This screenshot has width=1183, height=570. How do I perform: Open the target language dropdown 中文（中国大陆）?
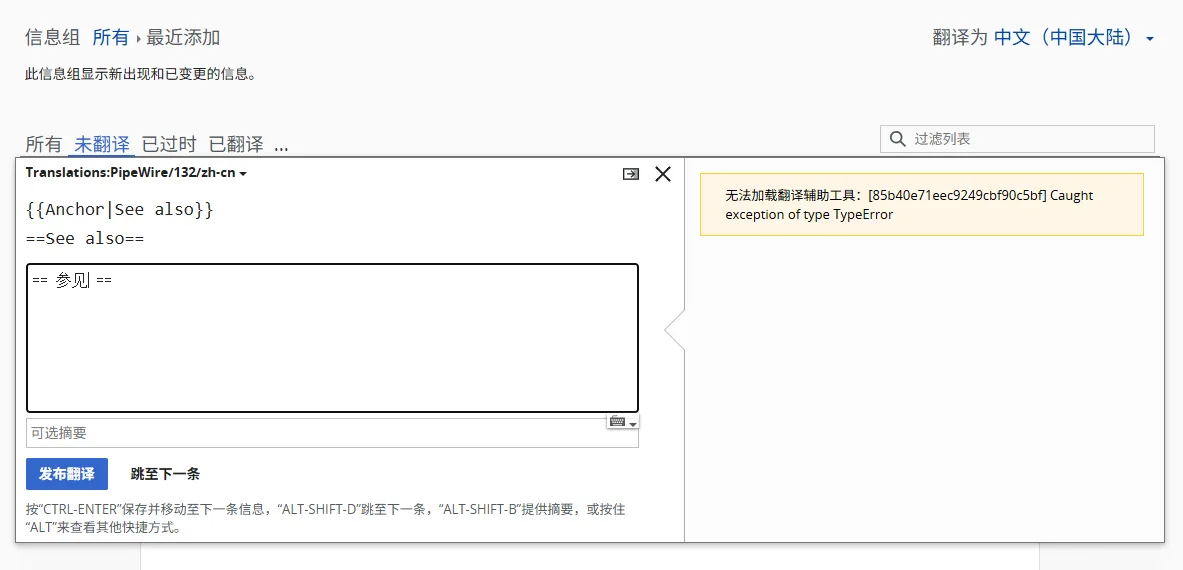(1074, 37)
